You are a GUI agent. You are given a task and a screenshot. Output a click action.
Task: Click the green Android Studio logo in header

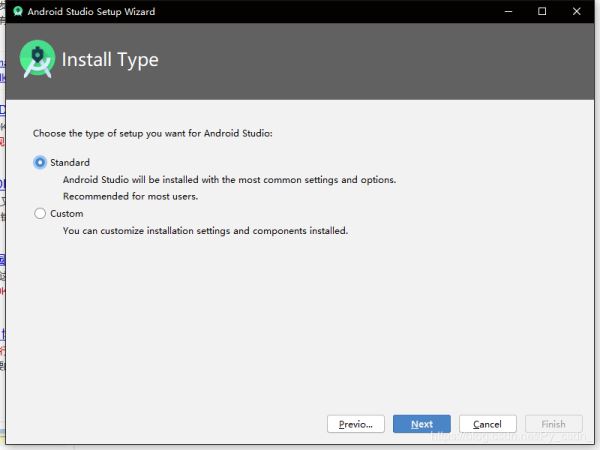coord(37,60)
